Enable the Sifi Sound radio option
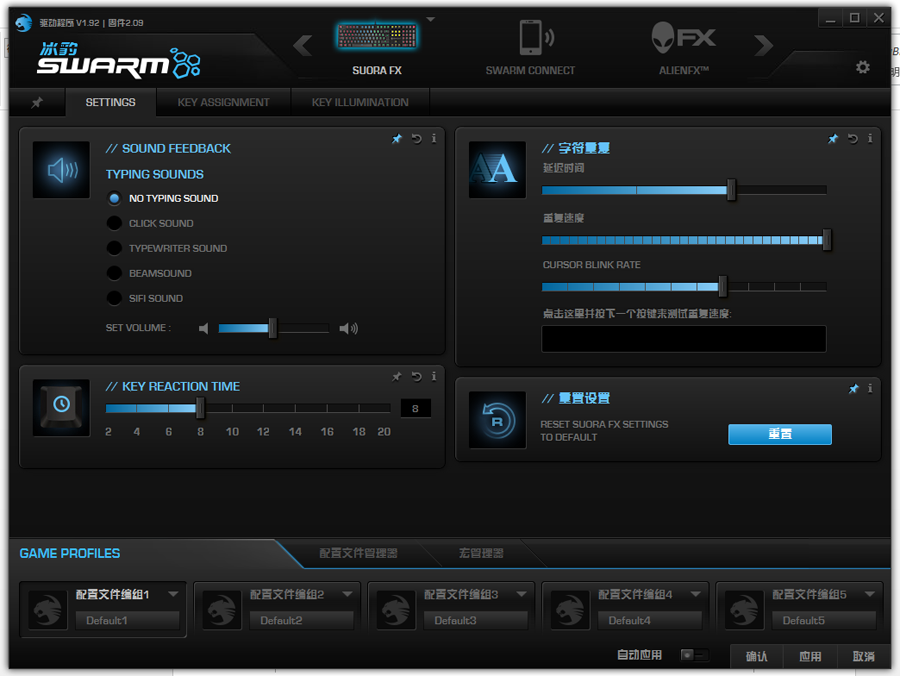900x676 pixels. coord(115,299)
